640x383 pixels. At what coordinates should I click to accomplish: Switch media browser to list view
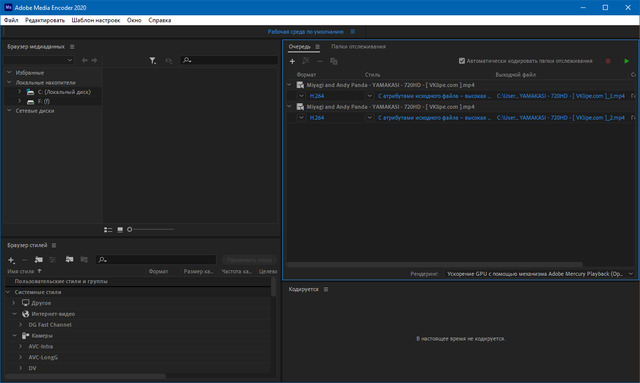click(108, 230)
